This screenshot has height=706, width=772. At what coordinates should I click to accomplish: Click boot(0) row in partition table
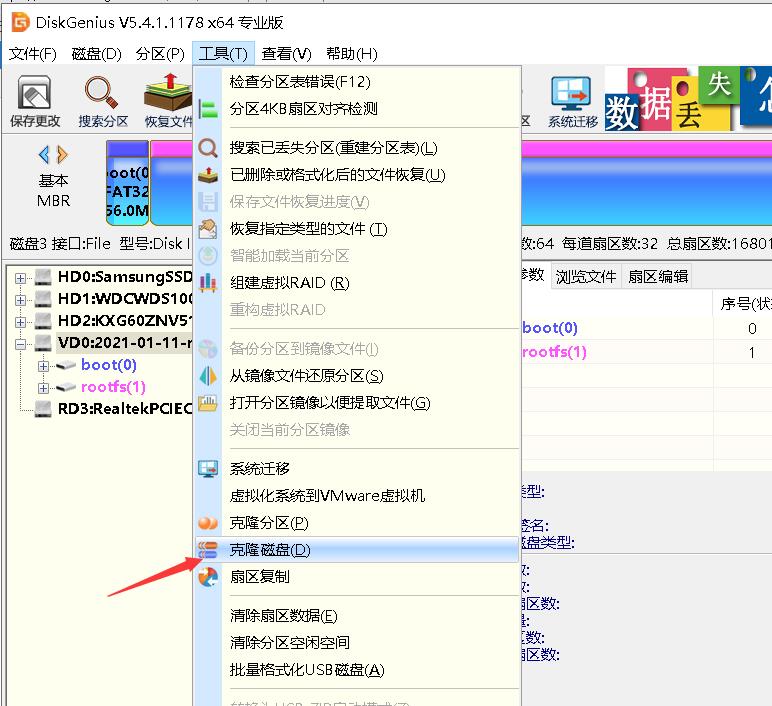click(x=646, y=328)
